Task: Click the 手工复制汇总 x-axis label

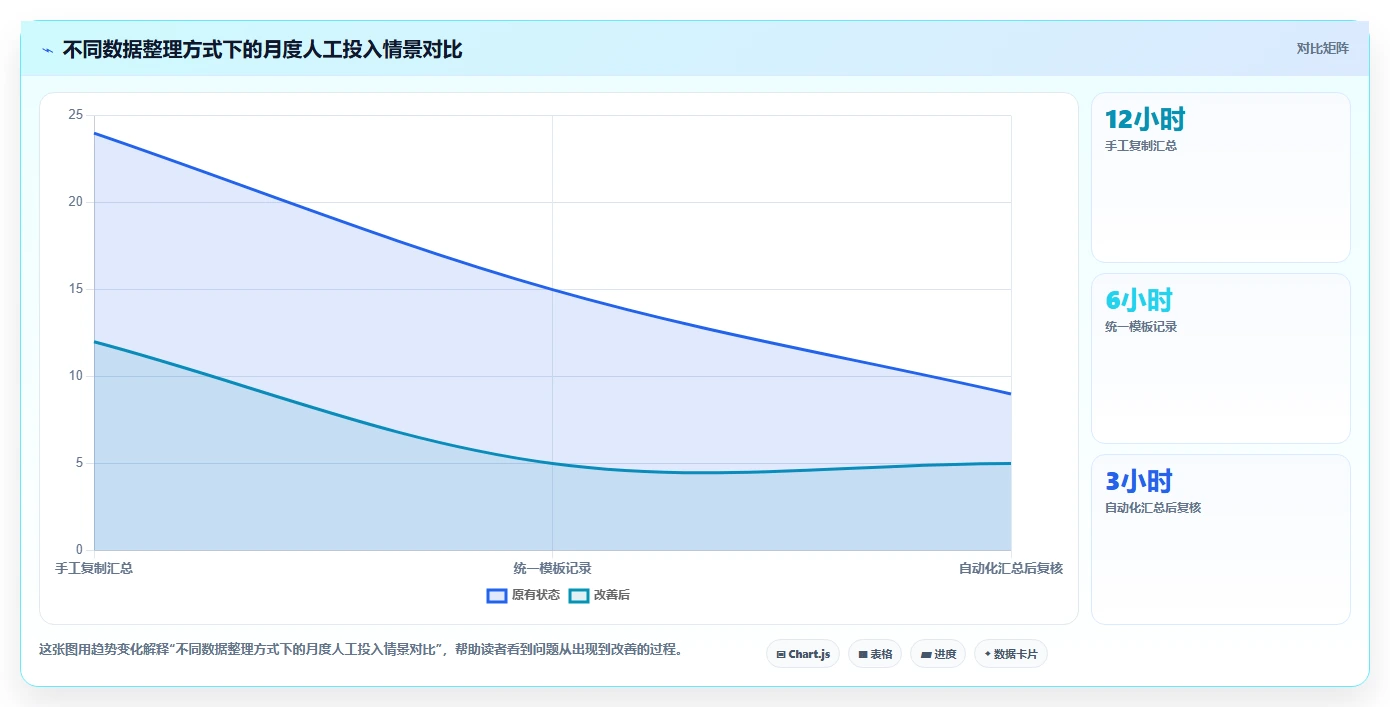Action: click(x=94, y=568)
